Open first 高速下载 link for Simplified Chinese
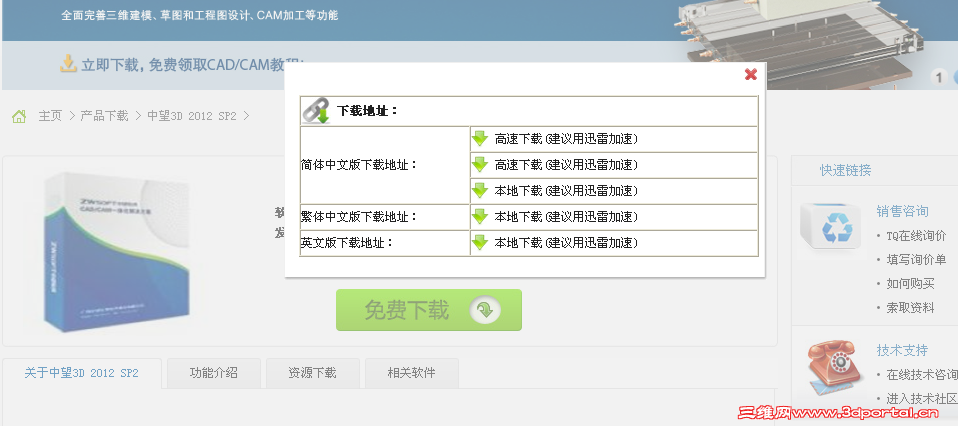 566,139
